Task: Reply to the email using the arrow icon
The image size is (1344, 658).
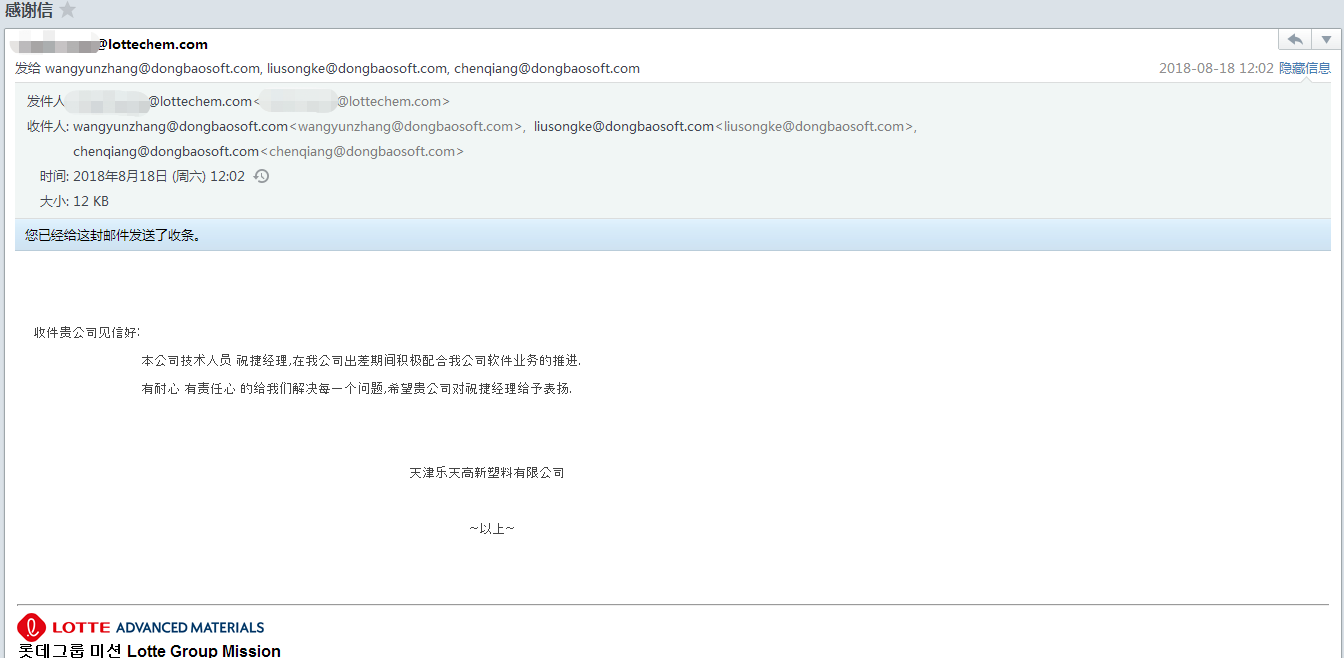Action: click(1295, 38)
